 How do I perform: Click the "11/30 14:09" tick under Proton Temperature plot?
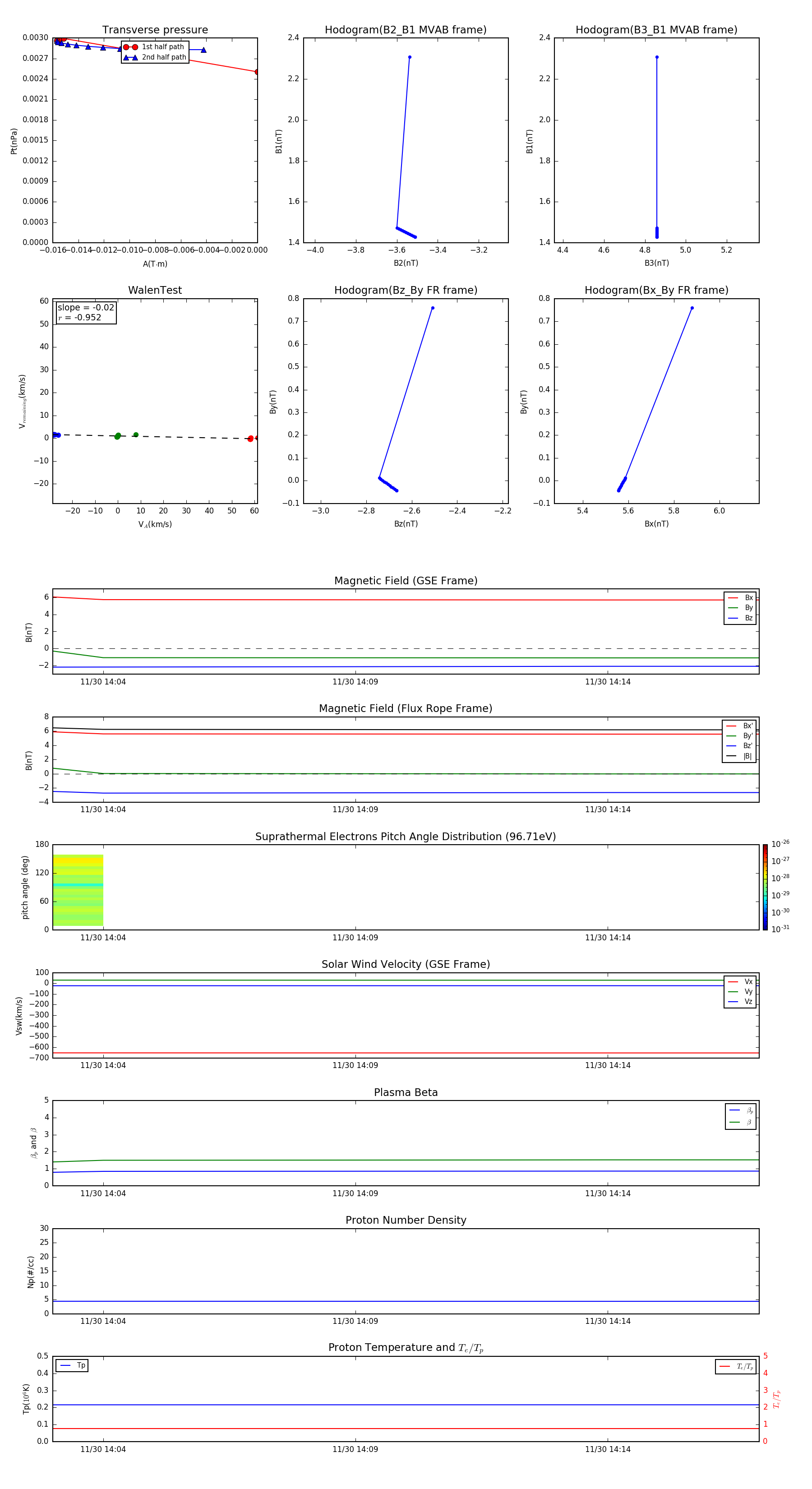[355, 1449]
